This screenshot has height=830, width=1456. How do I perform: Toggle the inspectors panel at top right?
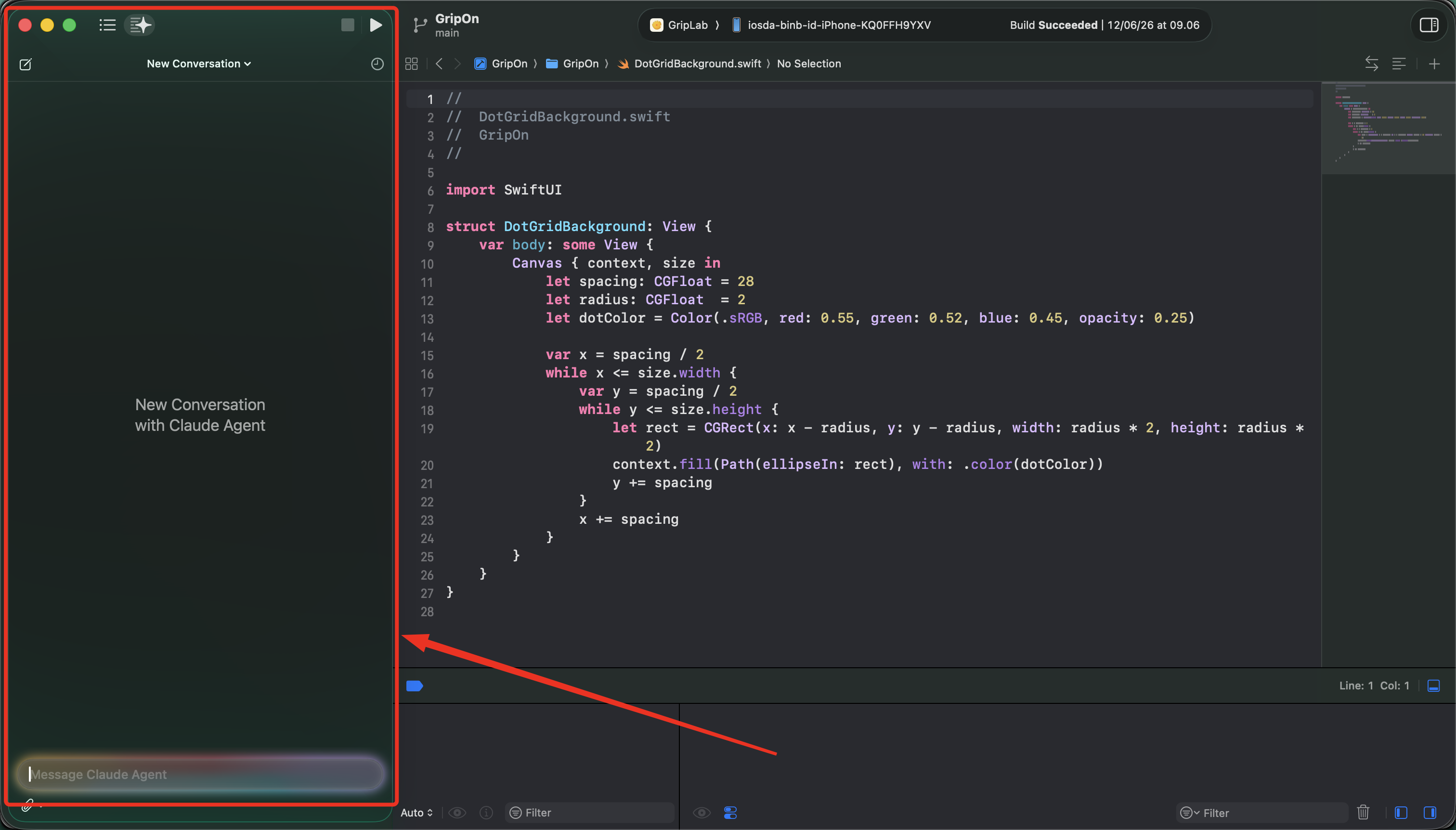click(1429, 25)
